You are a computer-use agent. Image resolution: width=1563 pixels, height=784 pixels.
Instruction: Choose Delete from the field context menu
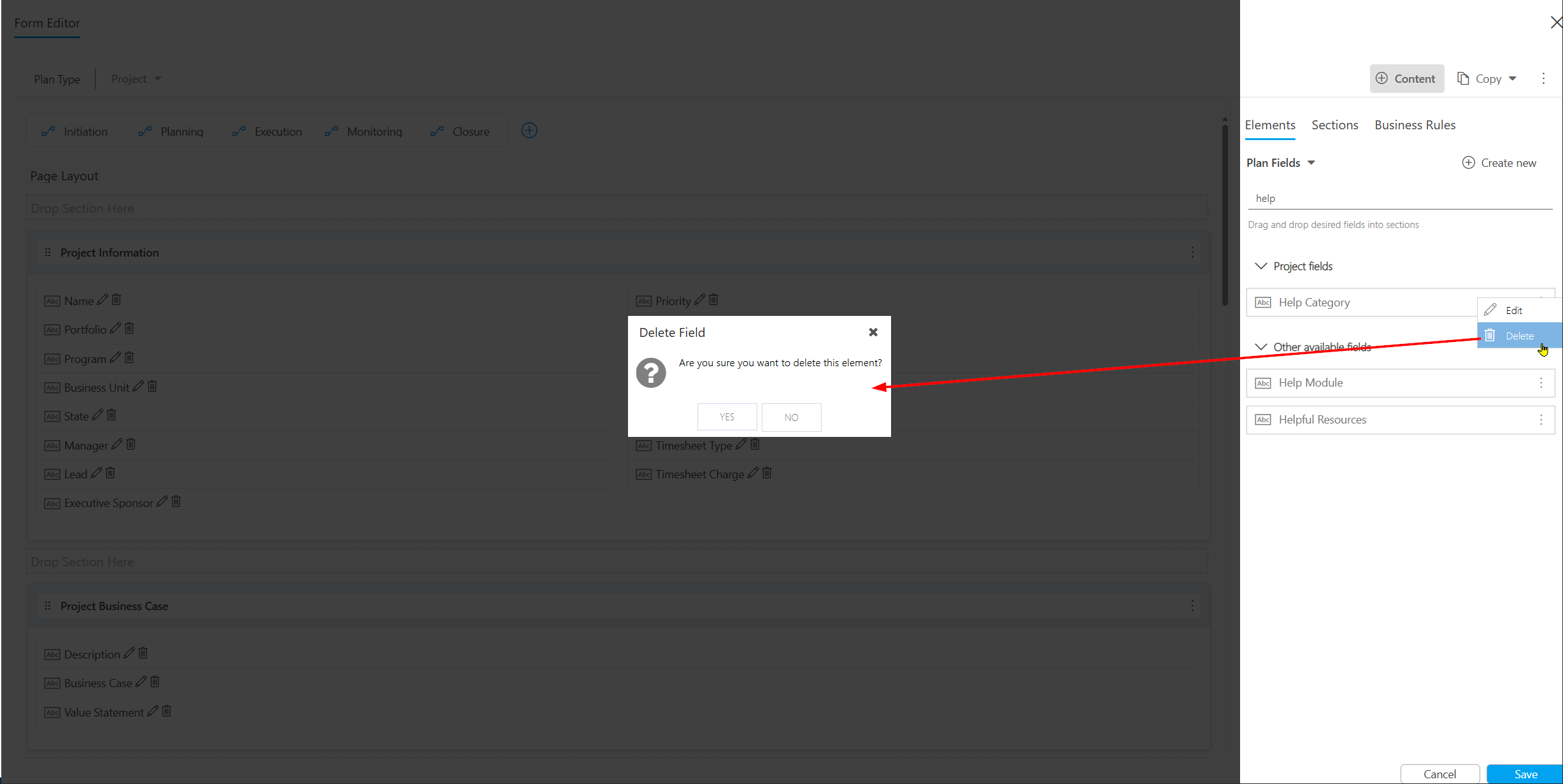pos(1520,336)
